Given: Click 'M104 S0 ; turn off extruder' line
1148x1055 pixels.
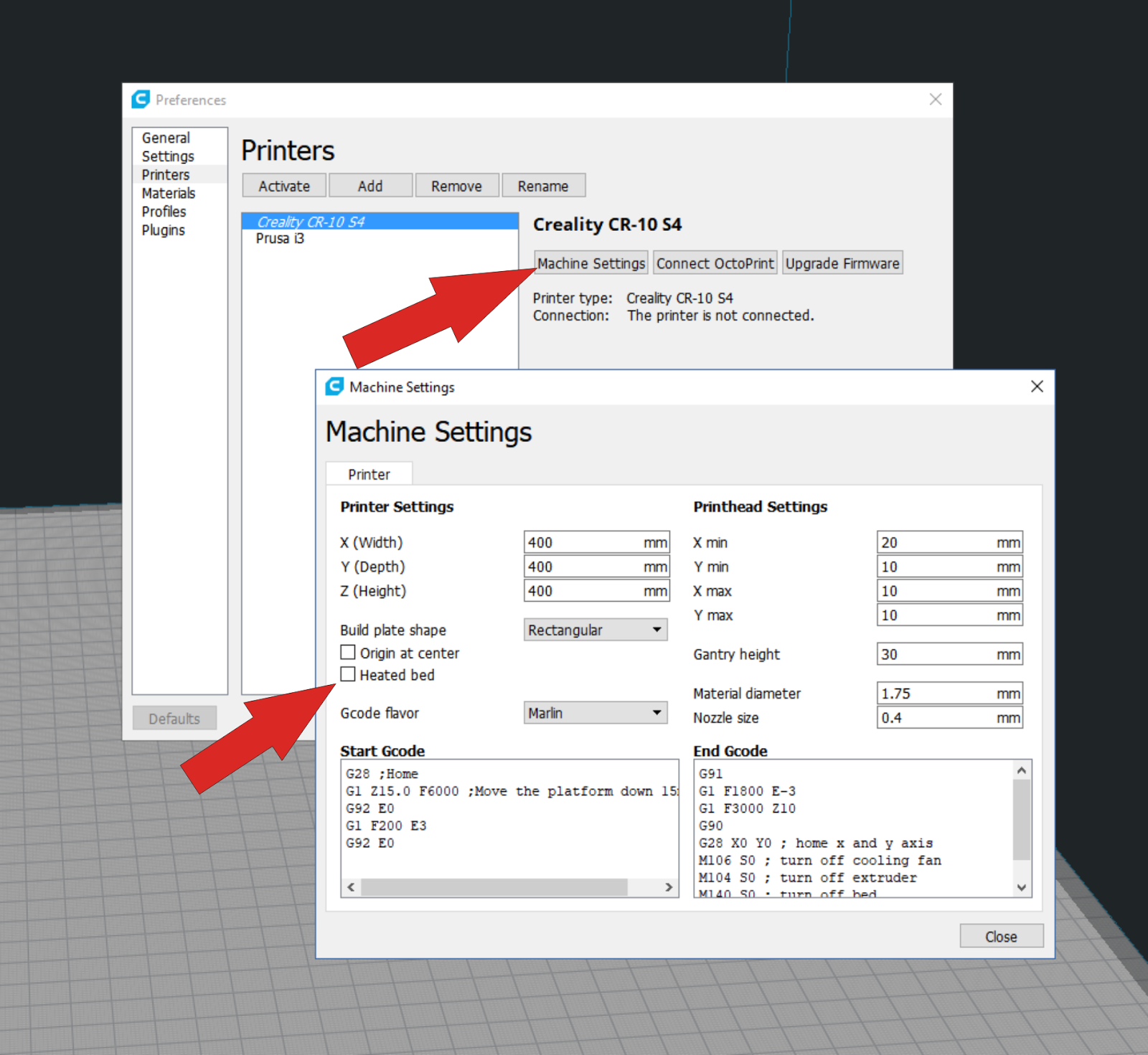Looking at the screenshot, I should [808, 877].
